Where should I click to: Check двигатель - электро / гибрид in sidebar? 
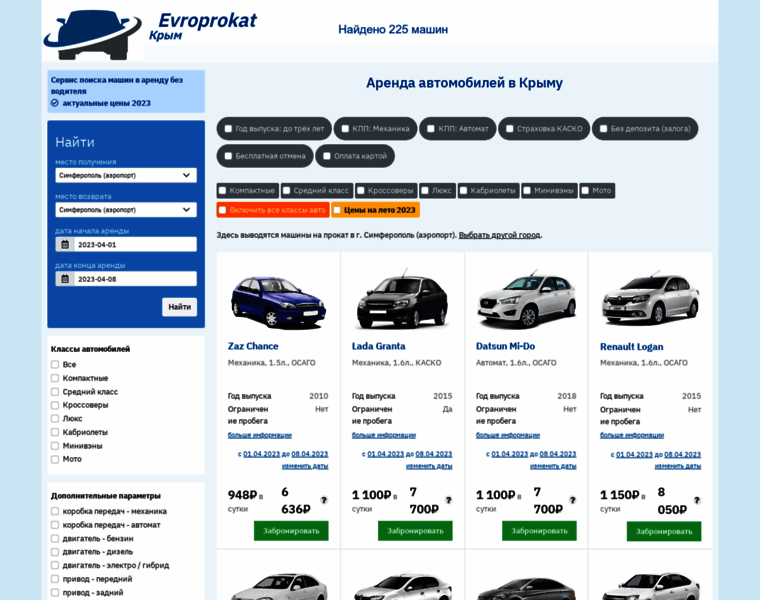[55, 566]
